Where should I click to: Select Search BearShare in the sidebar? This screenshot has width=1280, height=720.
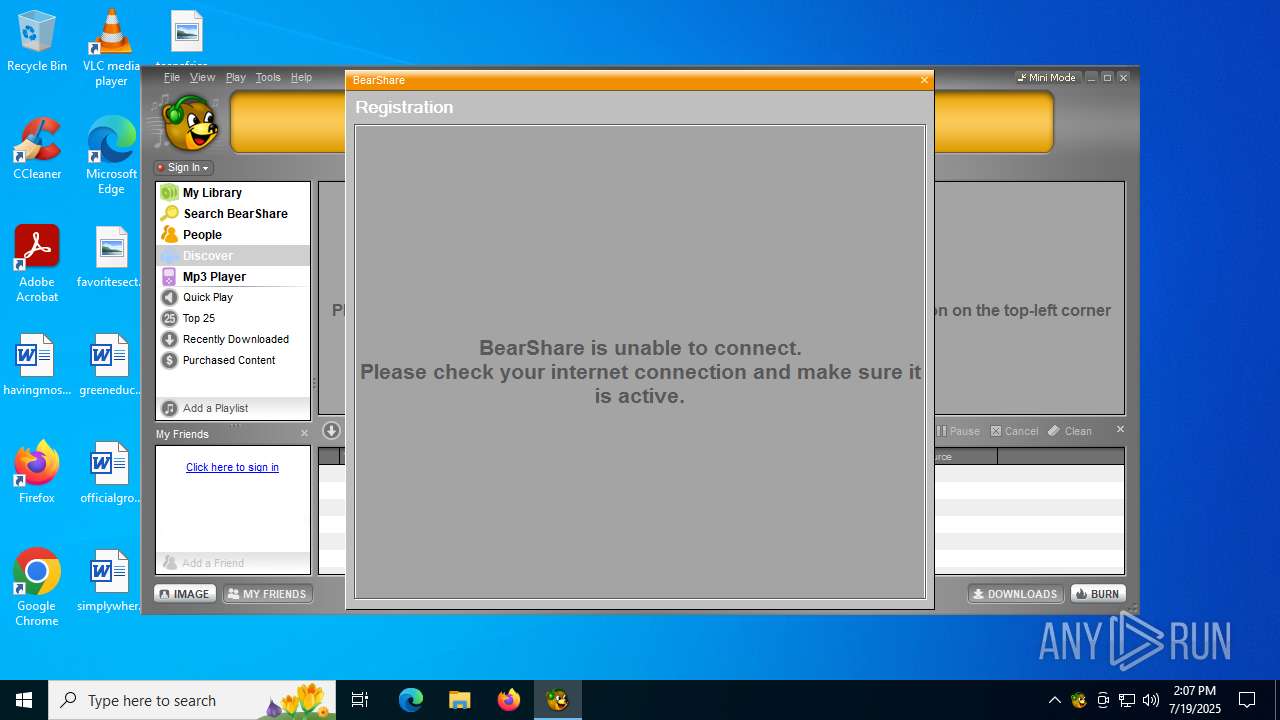click(235, 213)
